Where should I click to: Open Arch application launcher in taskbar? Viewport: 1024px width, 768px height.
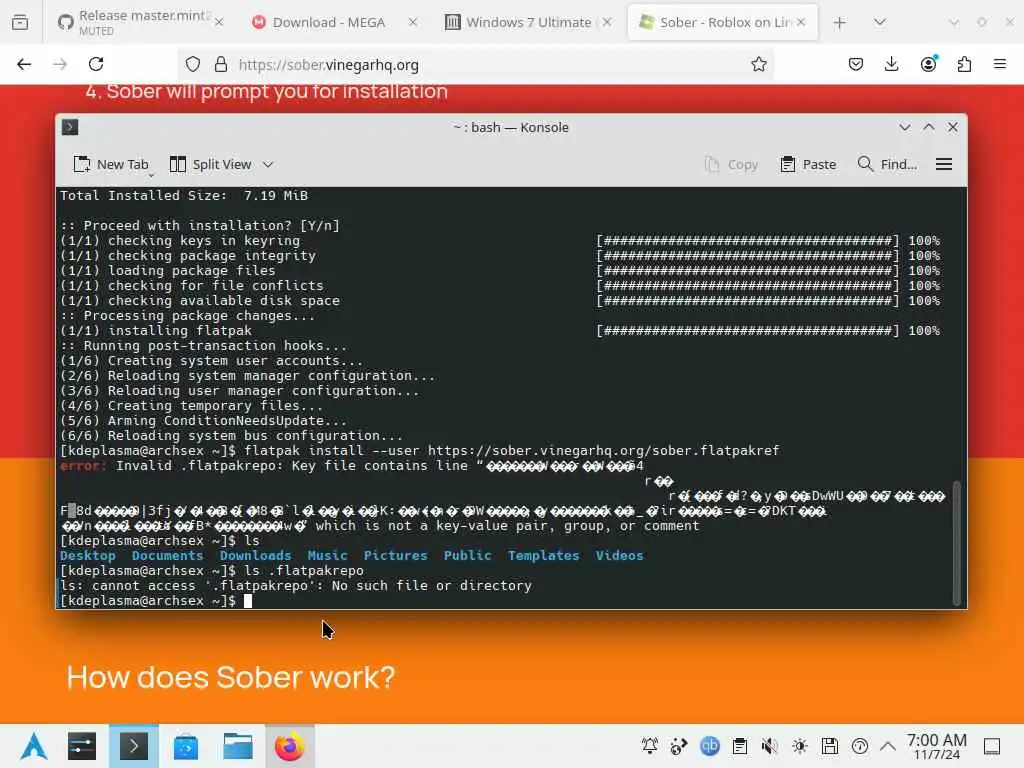34,746
